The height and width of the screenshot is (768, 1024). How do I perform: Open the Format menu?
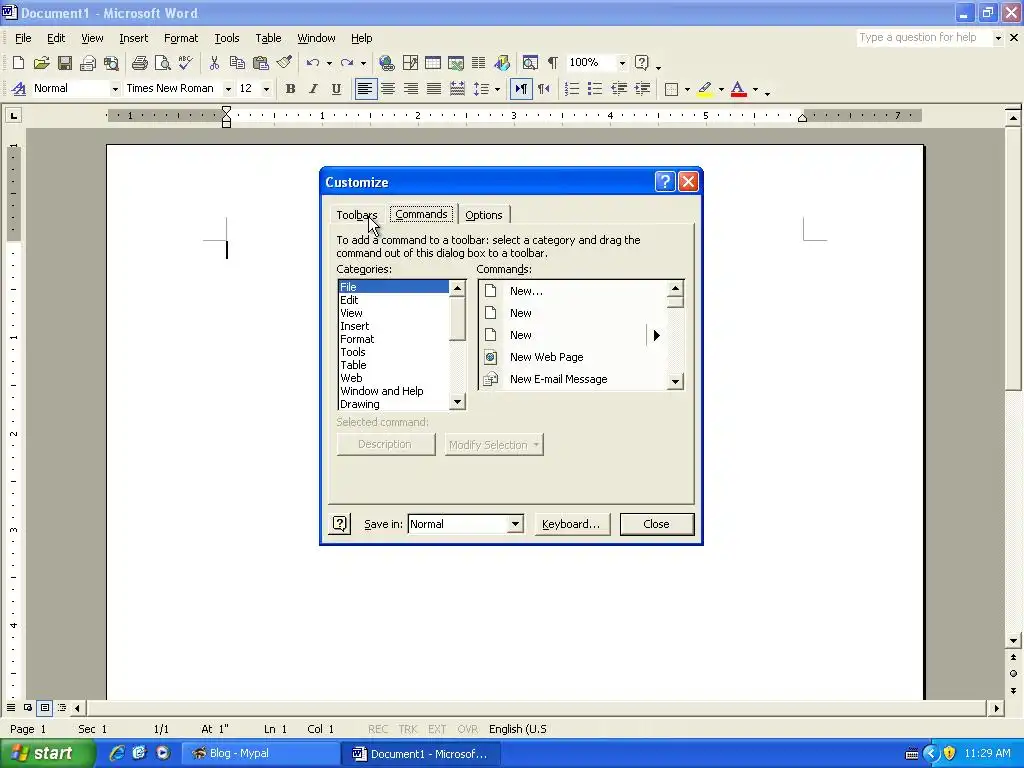click(x=181, y=38)
